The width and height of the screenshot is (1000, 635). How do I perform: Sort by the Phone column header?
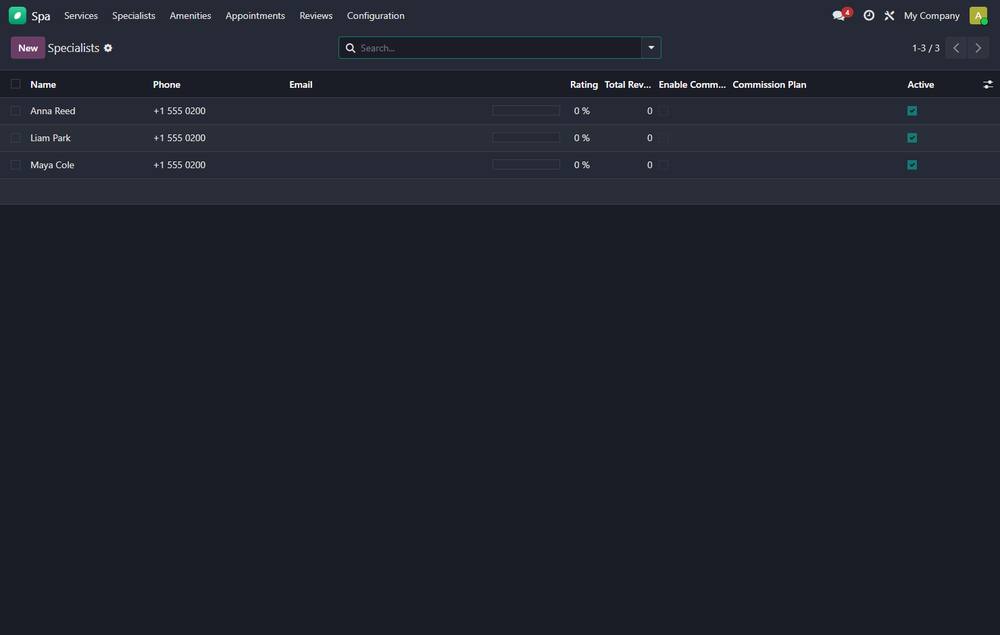166,84
